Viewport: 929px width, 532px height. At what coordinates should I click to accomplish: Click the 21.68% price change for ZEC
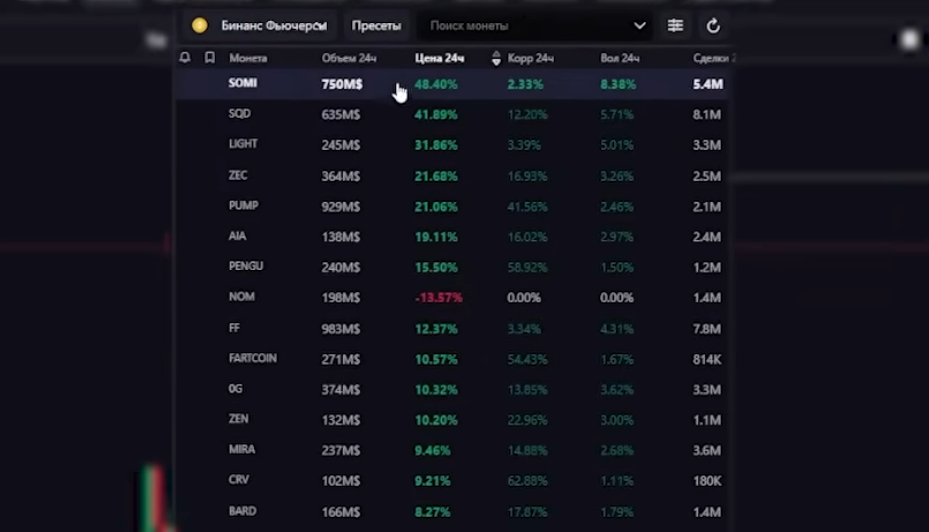[x=436, y=176]
